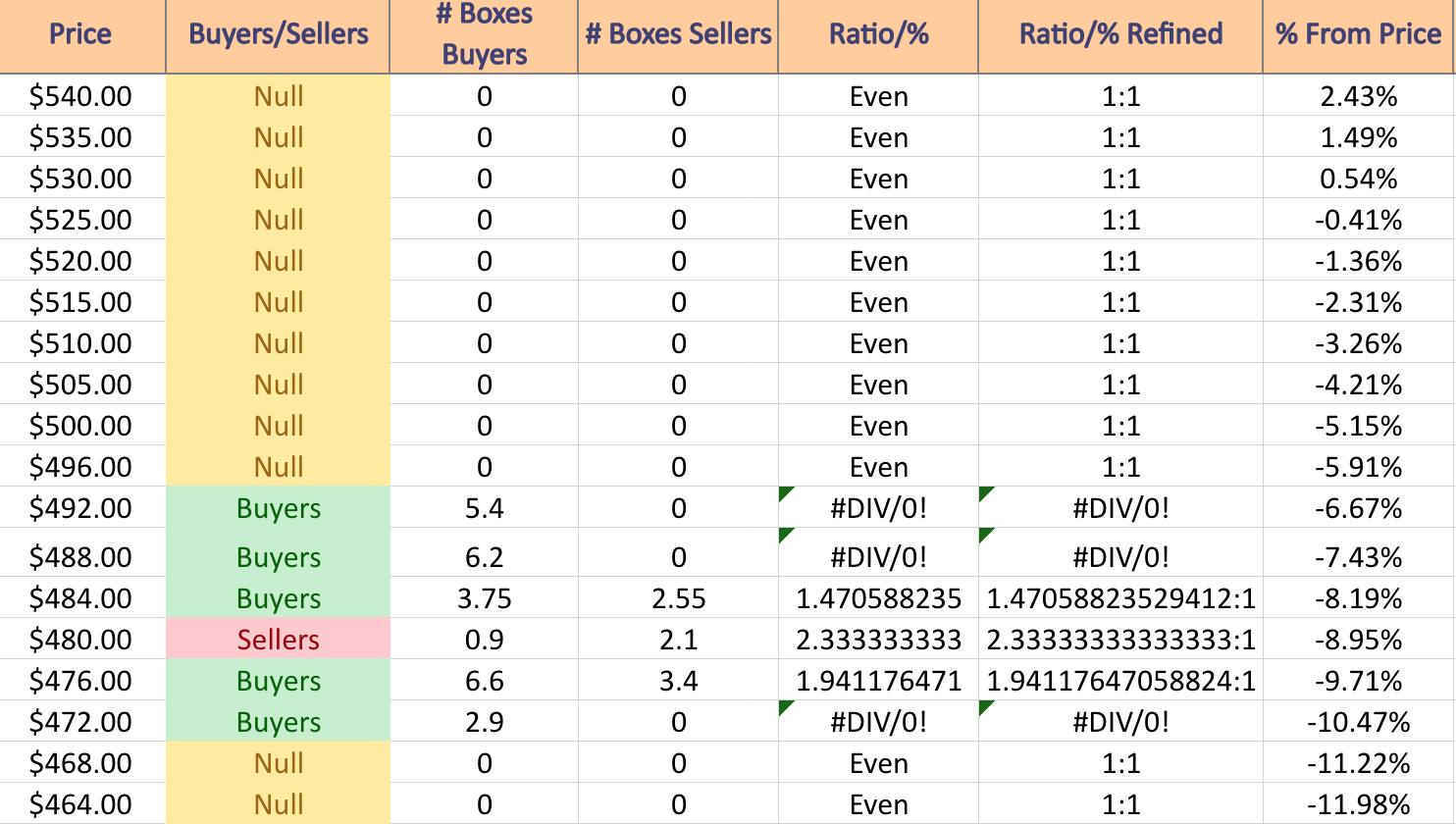Click the 2.1 boxes sellers value
Screen dimensions: 1456x824
(678, 639)
